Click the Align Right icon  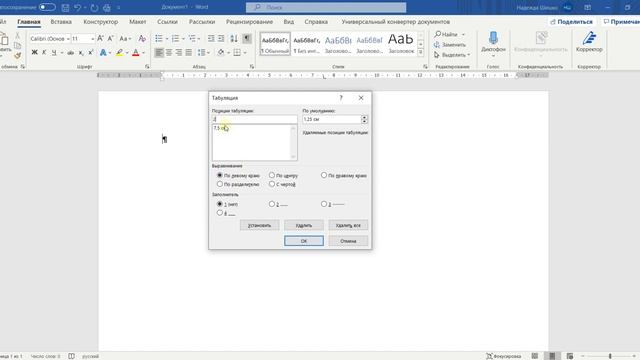178,52
